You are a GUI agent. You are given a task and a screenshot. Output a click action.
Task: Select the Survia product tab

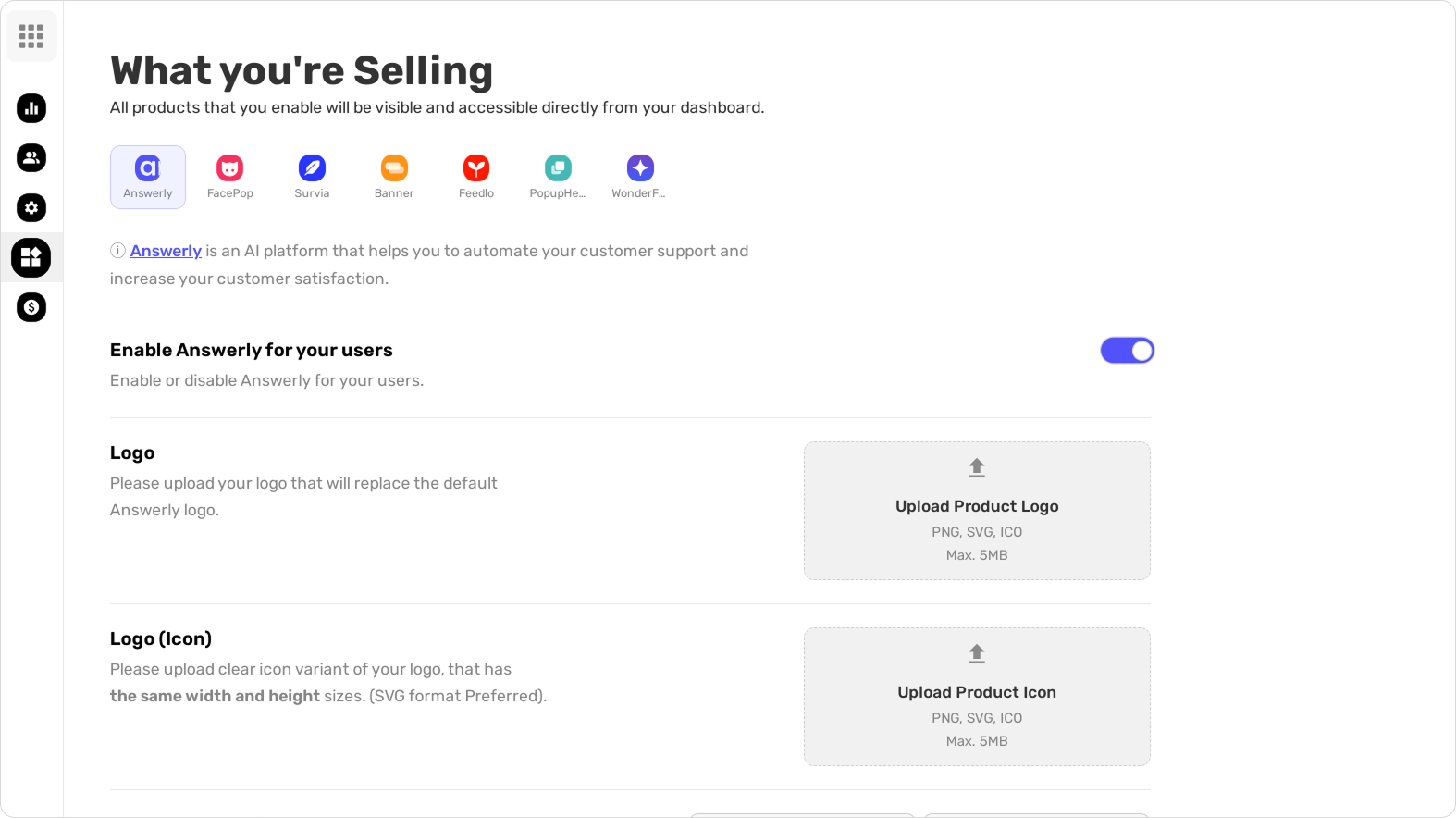click(312, 177)
